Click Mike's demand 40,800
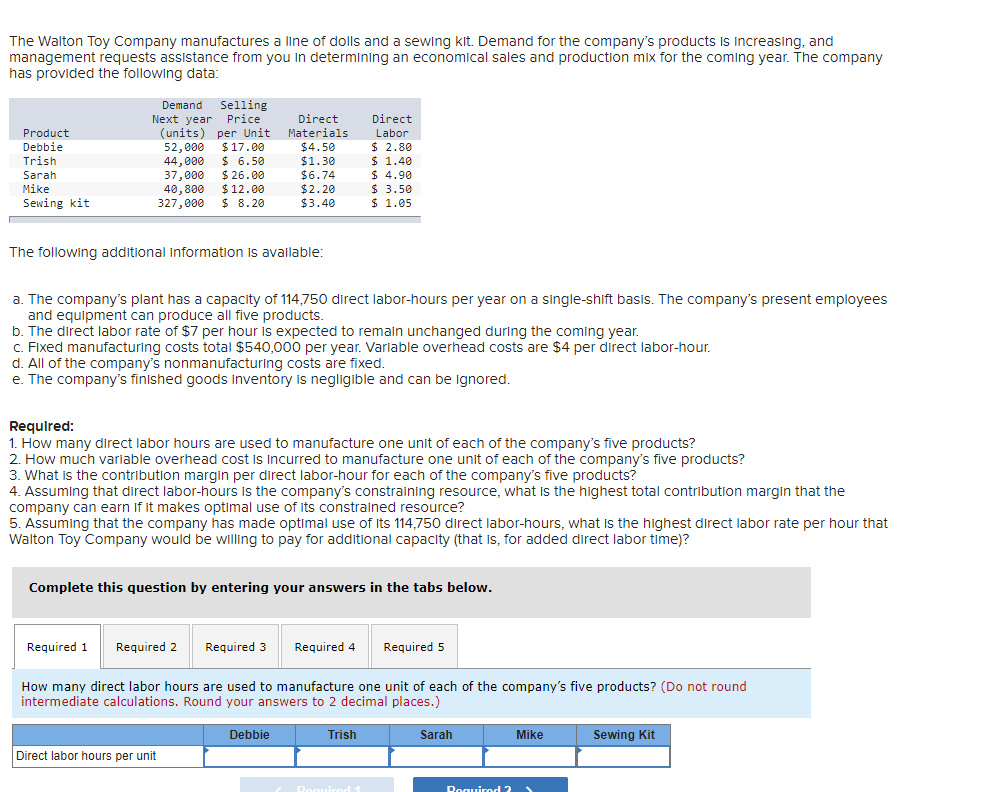991x792 pixels. (x=184, y=189)
